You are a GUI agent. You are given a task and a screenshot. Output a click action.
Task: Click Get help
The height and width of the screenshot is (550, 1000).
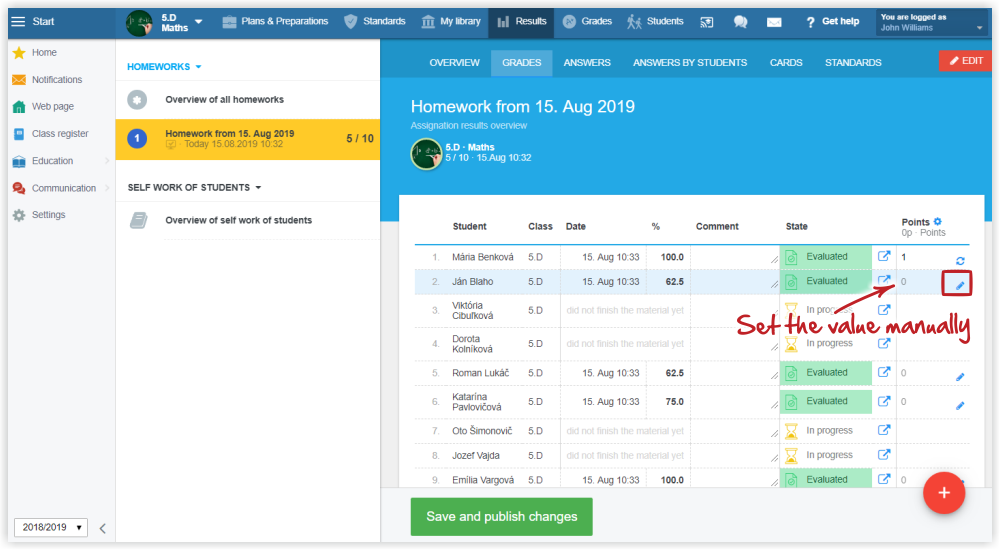click(833, 22)
